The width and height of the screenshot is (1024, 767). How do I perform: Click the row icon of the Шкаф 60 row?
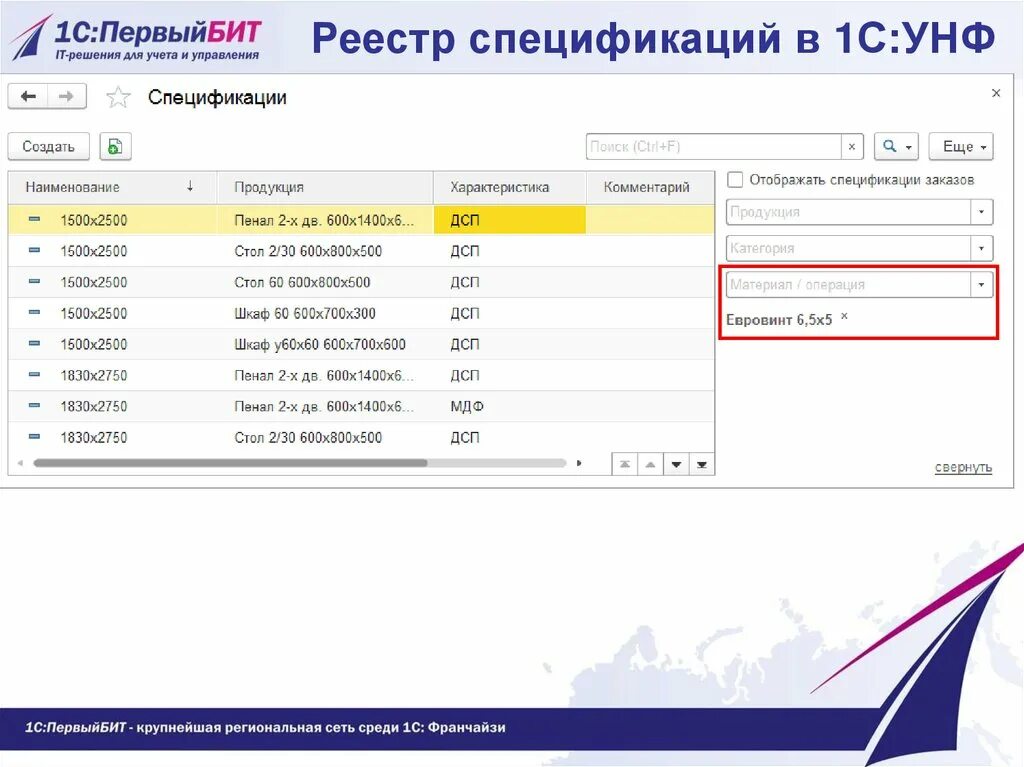tap(35, 312)
